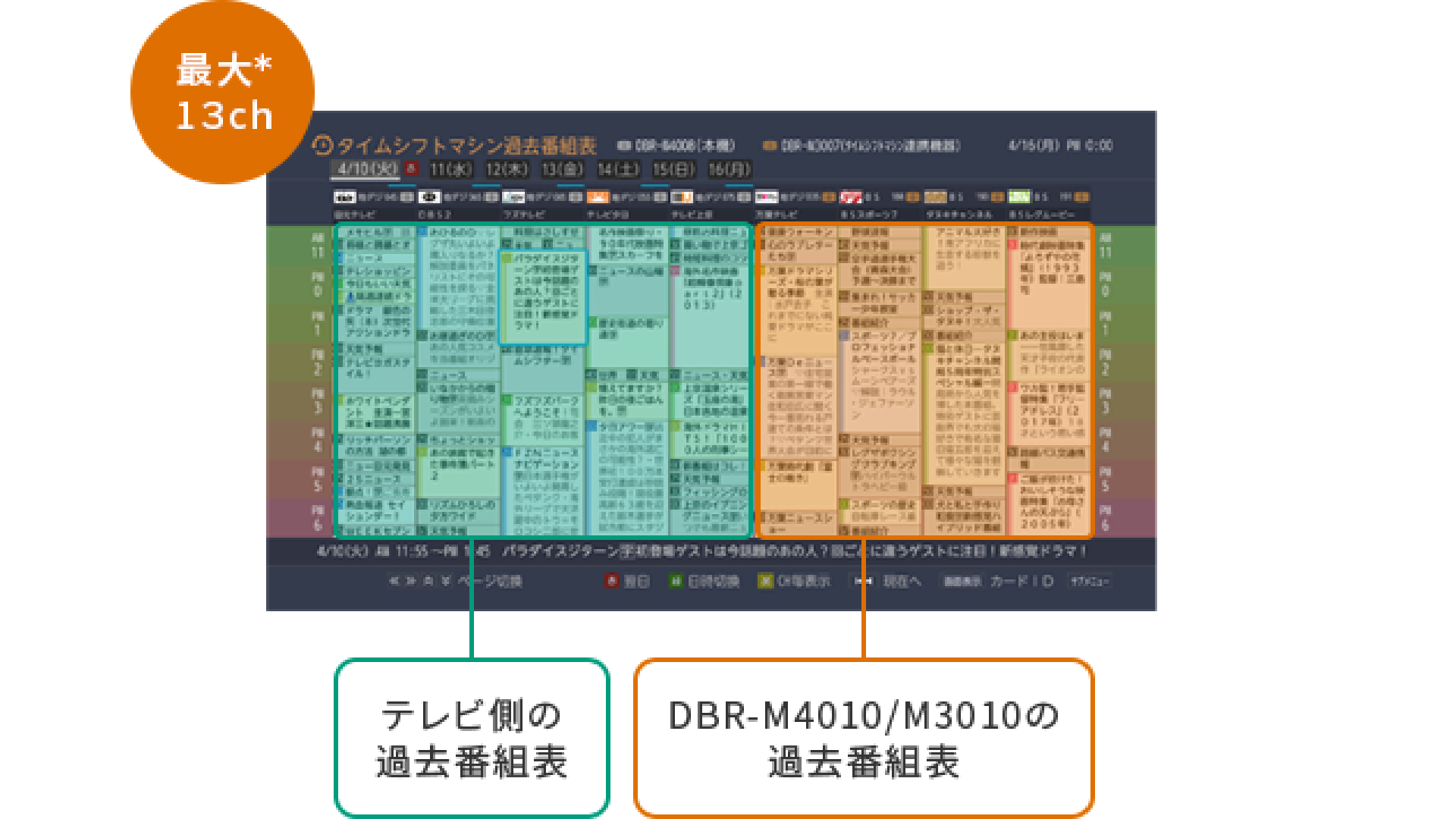This screenshot has height=819, width=1456.
Task: Select the 11 (Wed) date tab
Action: point(451,169)
